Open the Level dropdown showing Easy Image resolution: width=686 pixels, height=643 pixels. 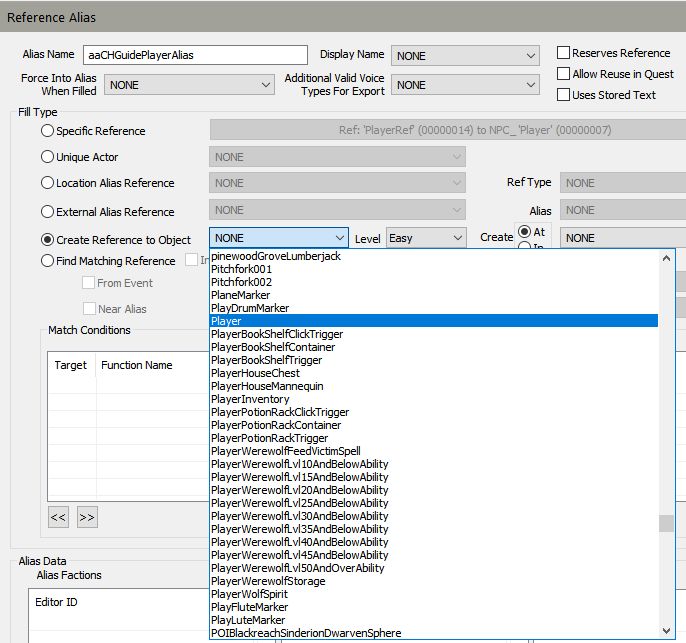(426, 238)
